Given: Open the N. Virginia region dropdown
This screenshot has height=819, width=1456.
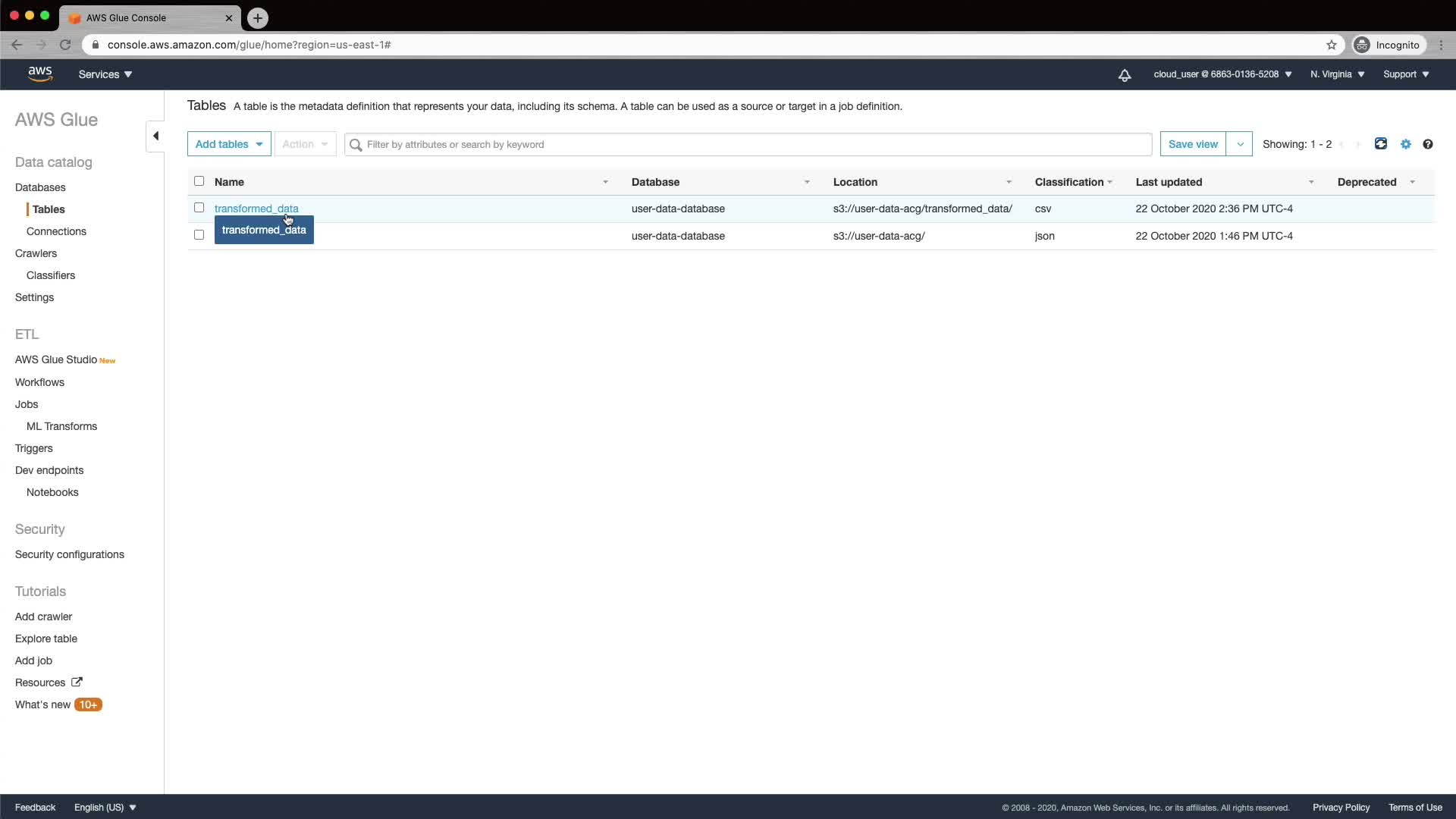Looking at the screenshot, I should click(x=1337, y=74).
